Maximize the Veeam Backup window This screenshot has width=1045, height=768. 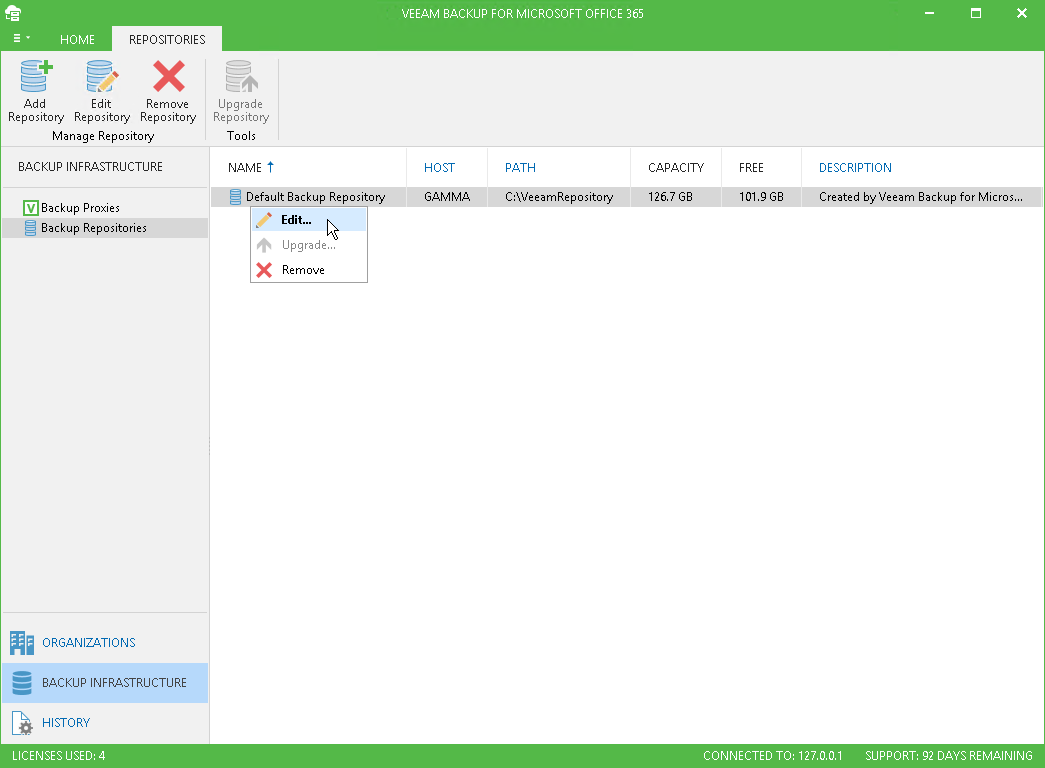point(976,13)
